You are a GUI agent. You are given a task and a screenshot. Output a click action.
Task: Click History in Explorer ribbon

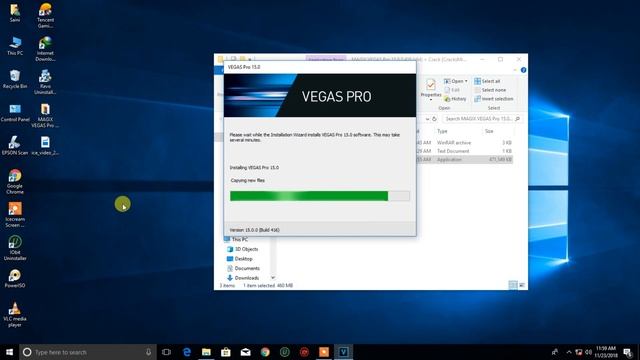click(x=455, y=99)
